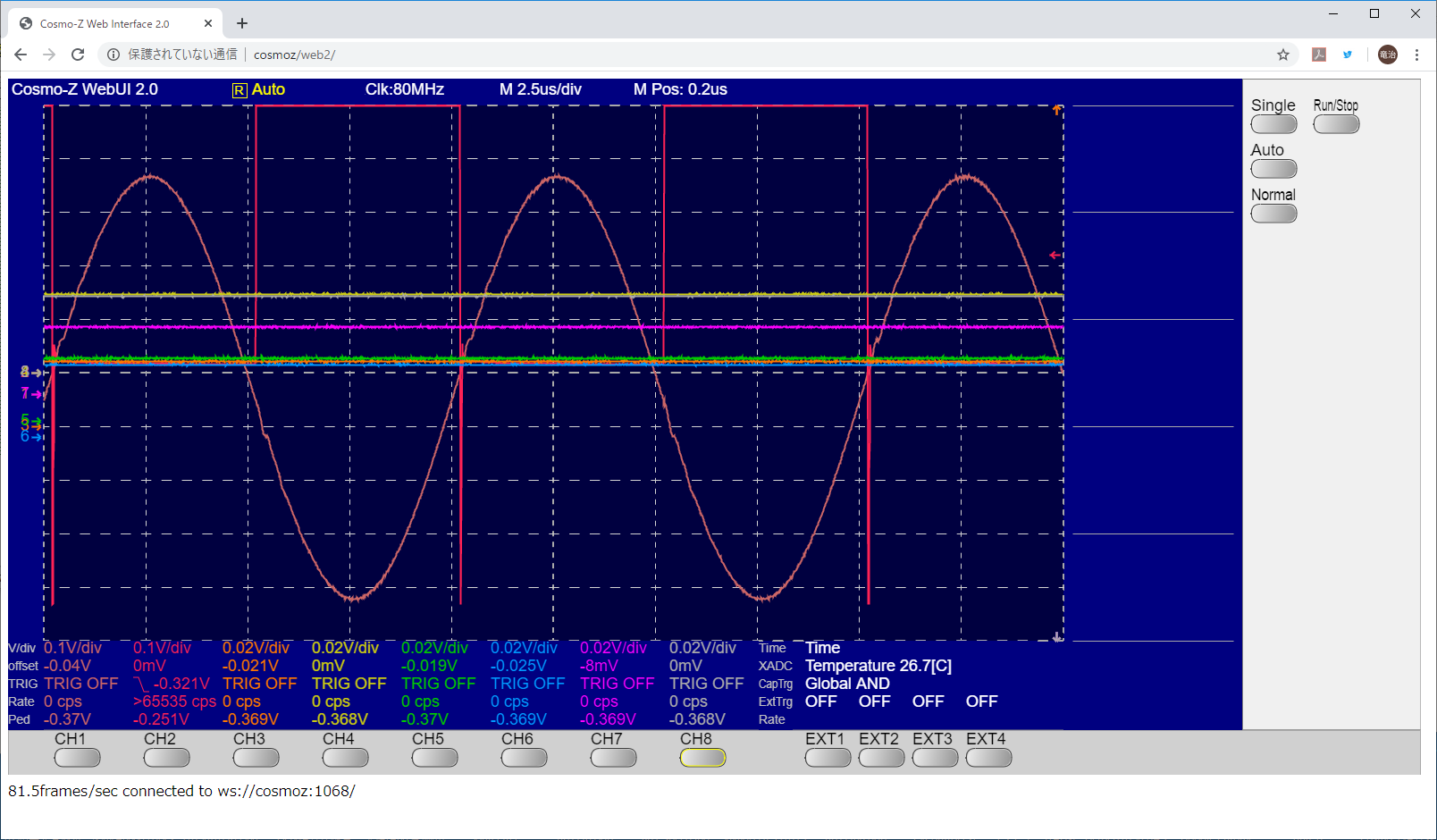Go back to the previous page
This screenshot has height=840, width=1437.
[x=21, y=55]
